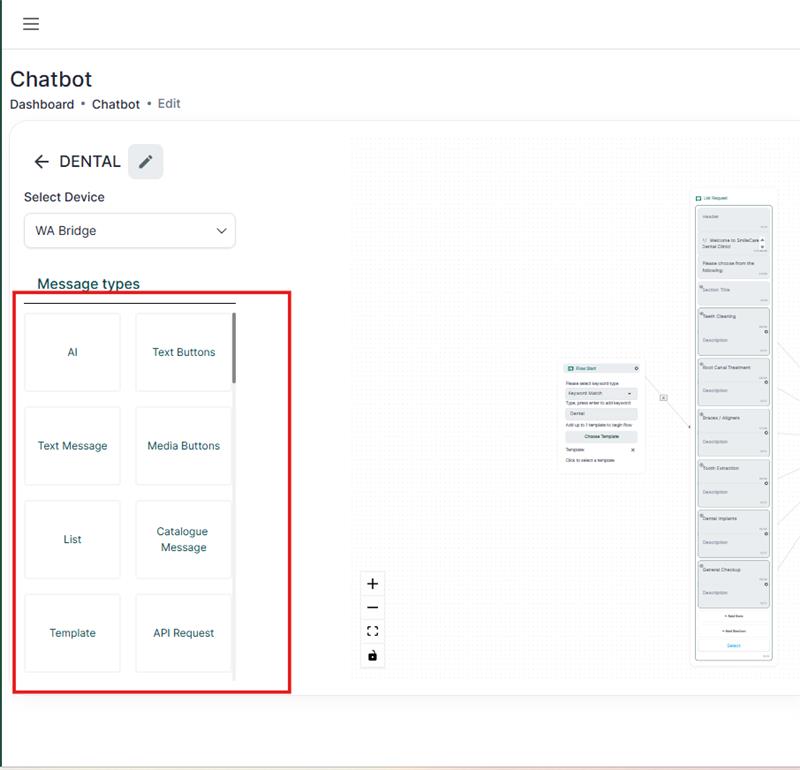Go to Dashboard breadcrumb link
The height and width of the screenshot is (770, 800).
click(42, 104)
